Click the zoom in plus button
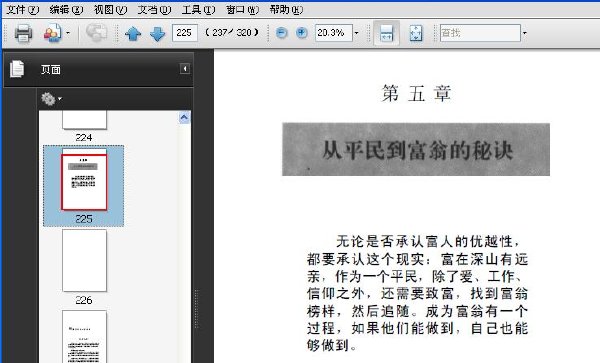 click(x=302, y=33)
